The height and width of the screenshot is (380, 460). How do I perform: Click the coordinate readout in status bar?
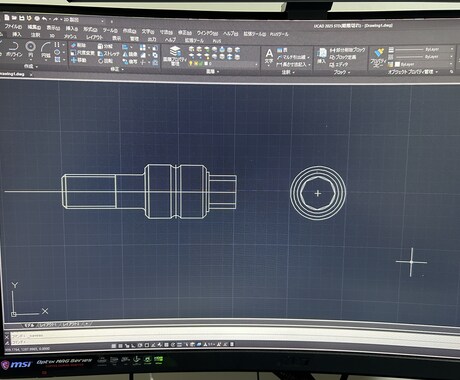27,349
